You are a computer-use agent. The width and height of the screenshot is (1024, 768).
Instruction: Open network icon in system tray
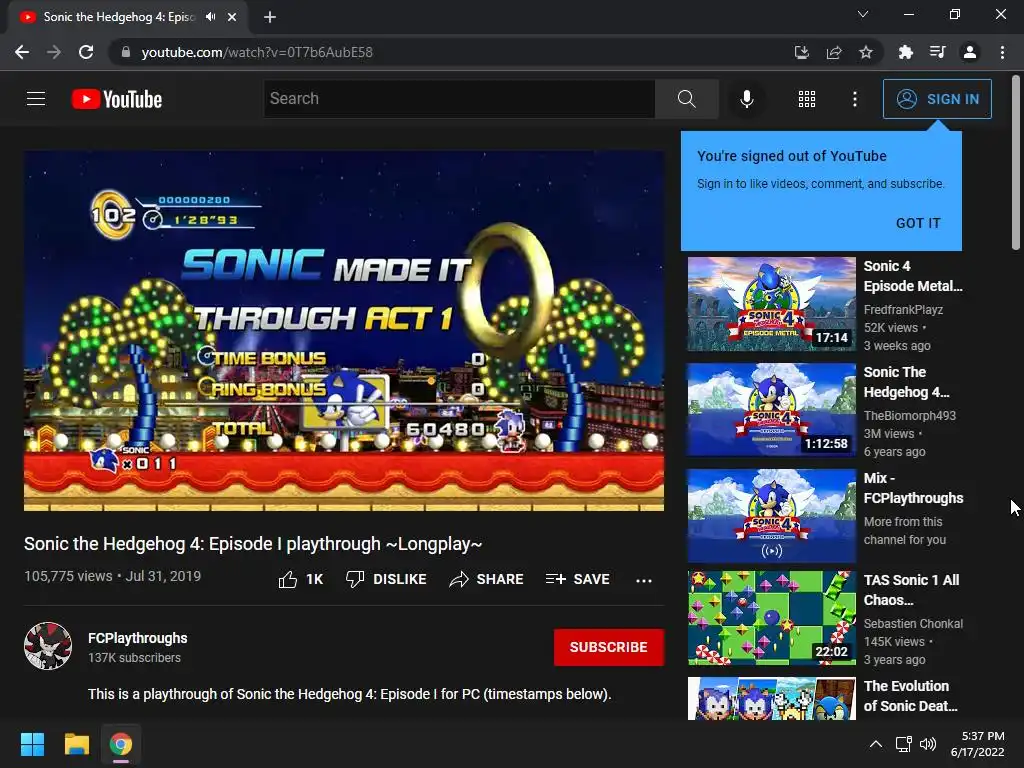(903, 744)
